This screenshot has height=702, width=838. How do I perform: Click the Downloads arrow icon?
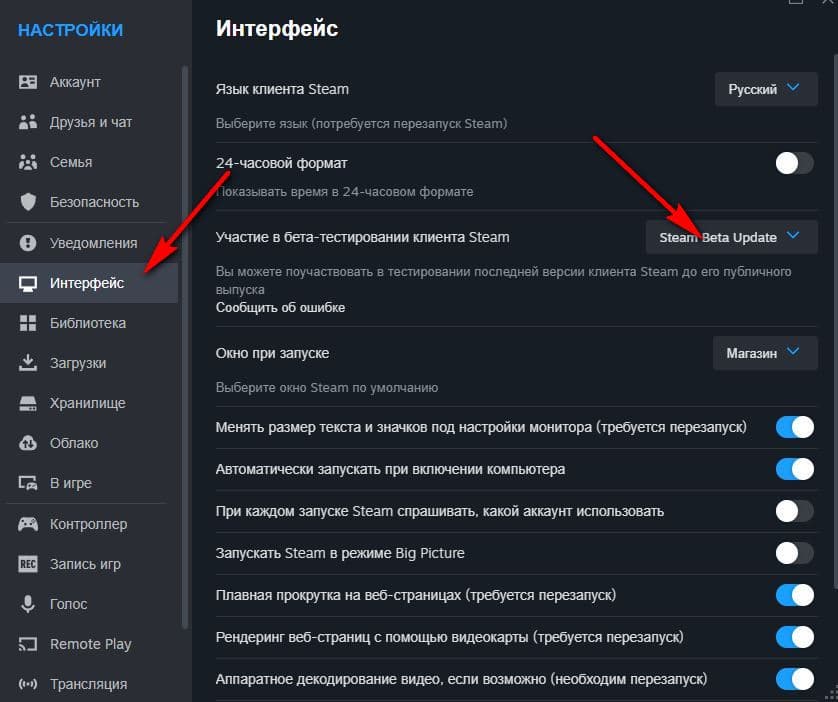(x=29, y=363)
